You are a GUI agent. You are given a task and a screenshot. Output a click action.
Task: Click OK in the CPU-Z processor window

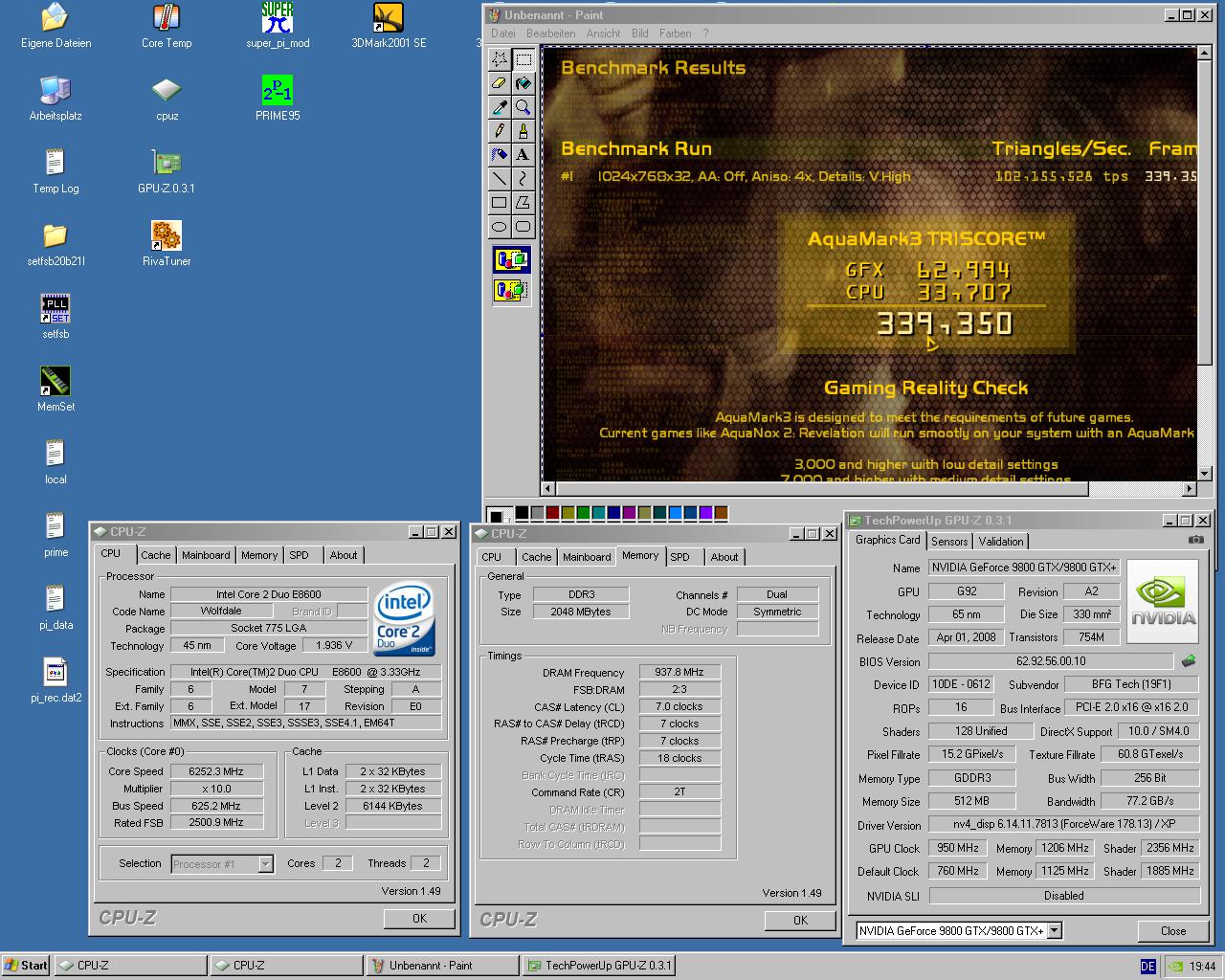click(x=419, y=918)
